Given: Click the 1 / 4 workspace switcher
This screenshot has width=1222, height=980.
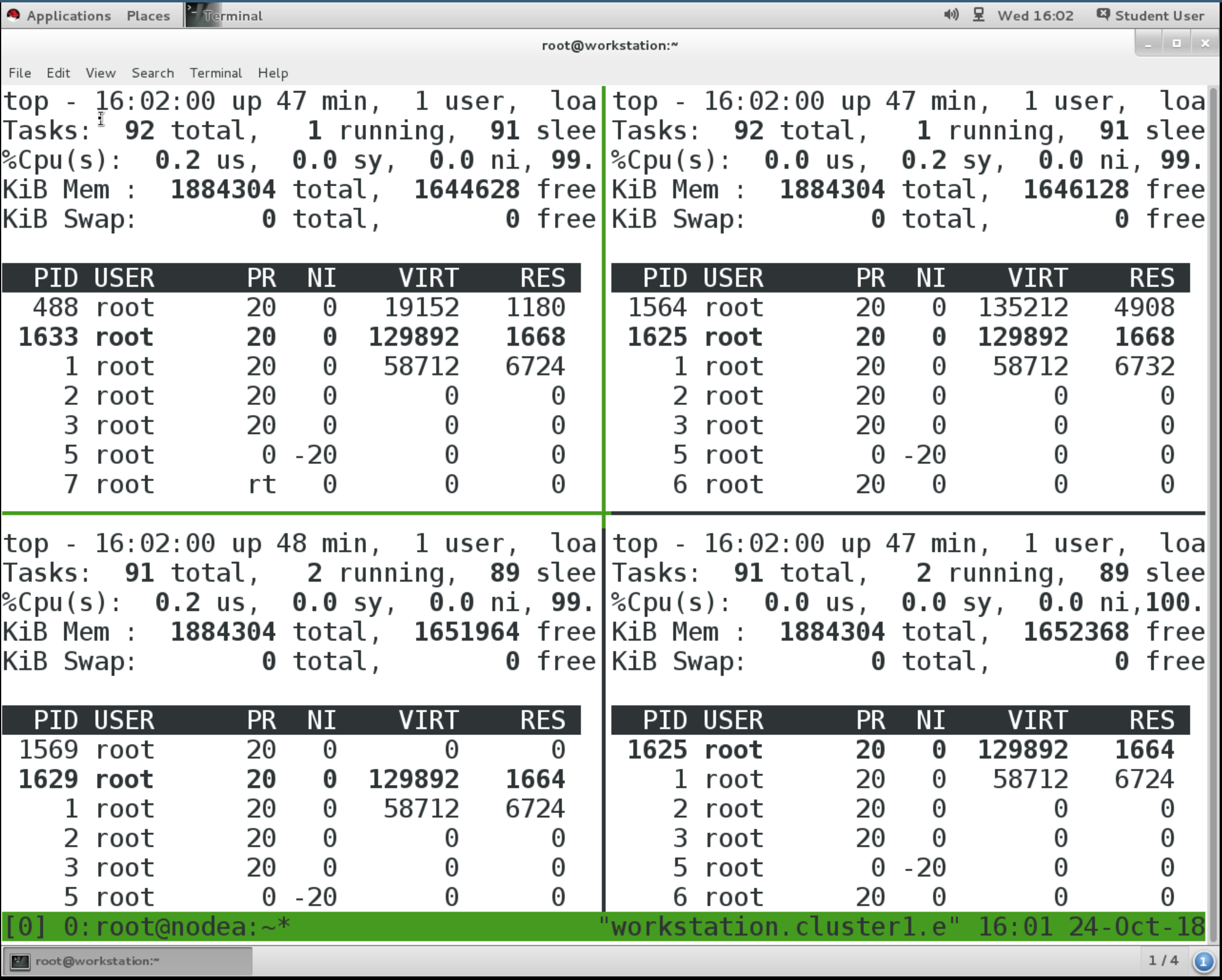Looking at the screenshot, I should click(1163, 960).
